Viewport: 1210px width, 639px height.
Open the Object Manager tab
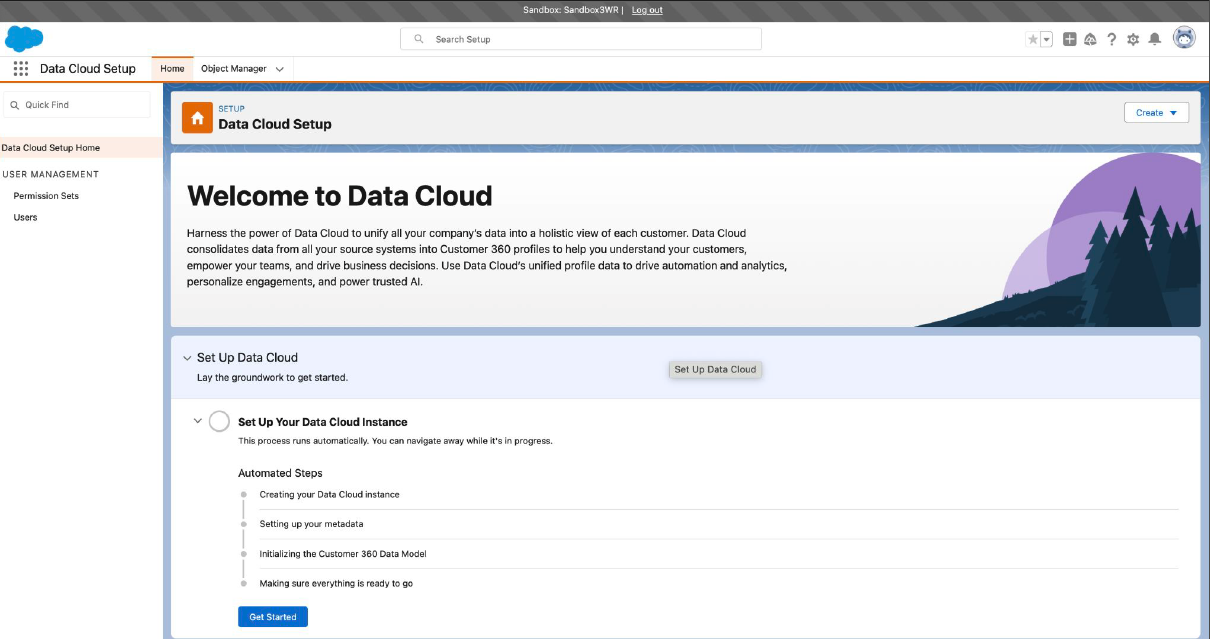(234, 69)
